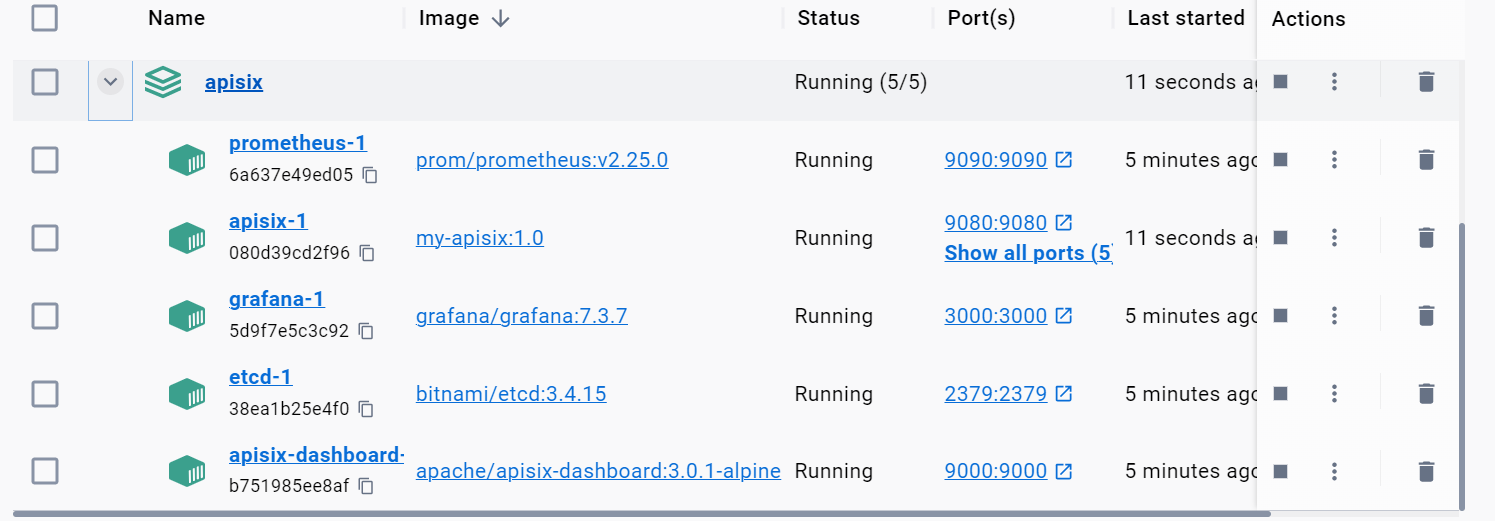Delete the prometheus-1 container
The width and height of the screenshot is (1495, 521).
coord(1427,160)
